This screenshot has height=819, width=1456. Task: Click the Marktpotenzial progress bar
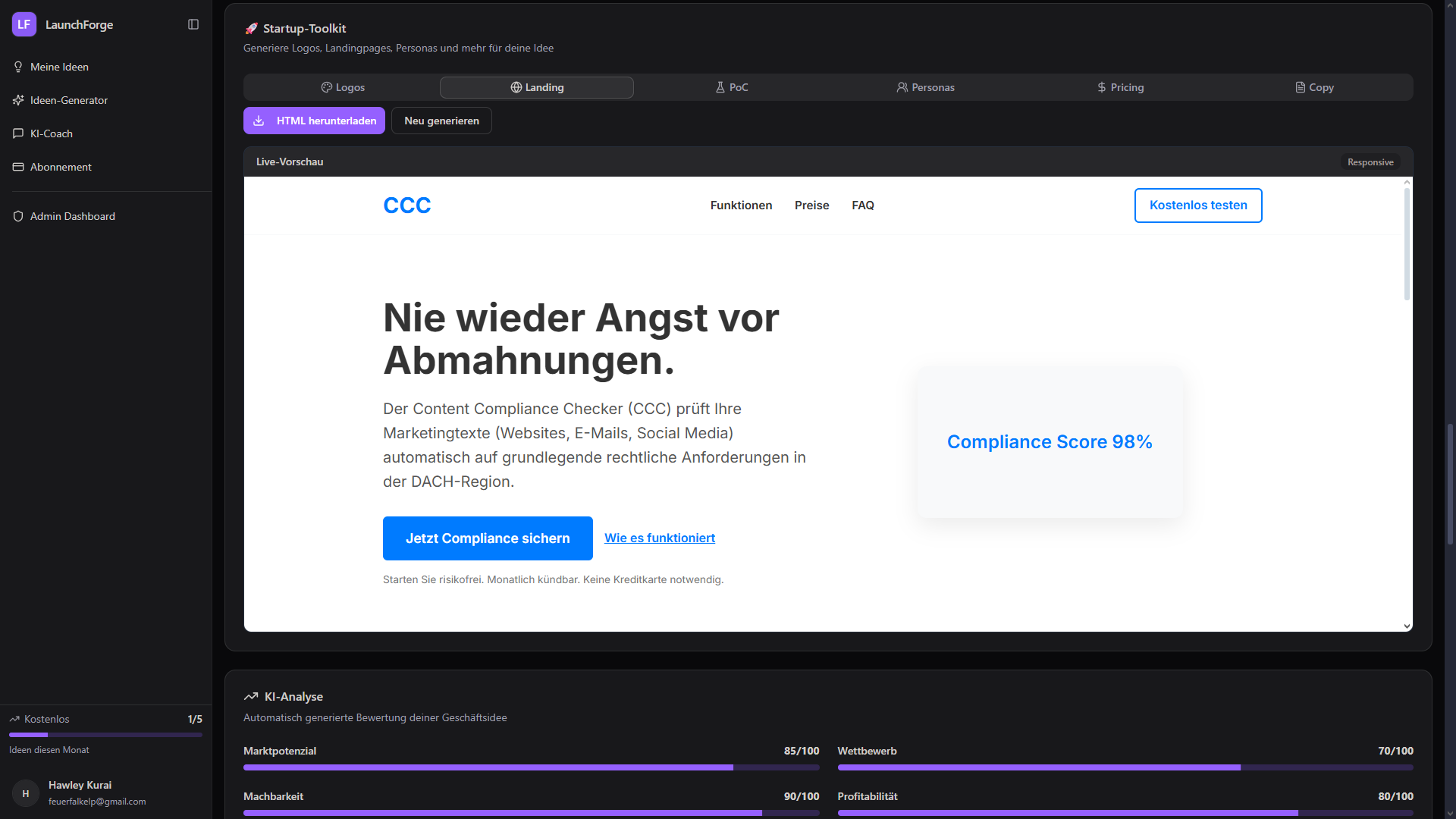point(531,767)
